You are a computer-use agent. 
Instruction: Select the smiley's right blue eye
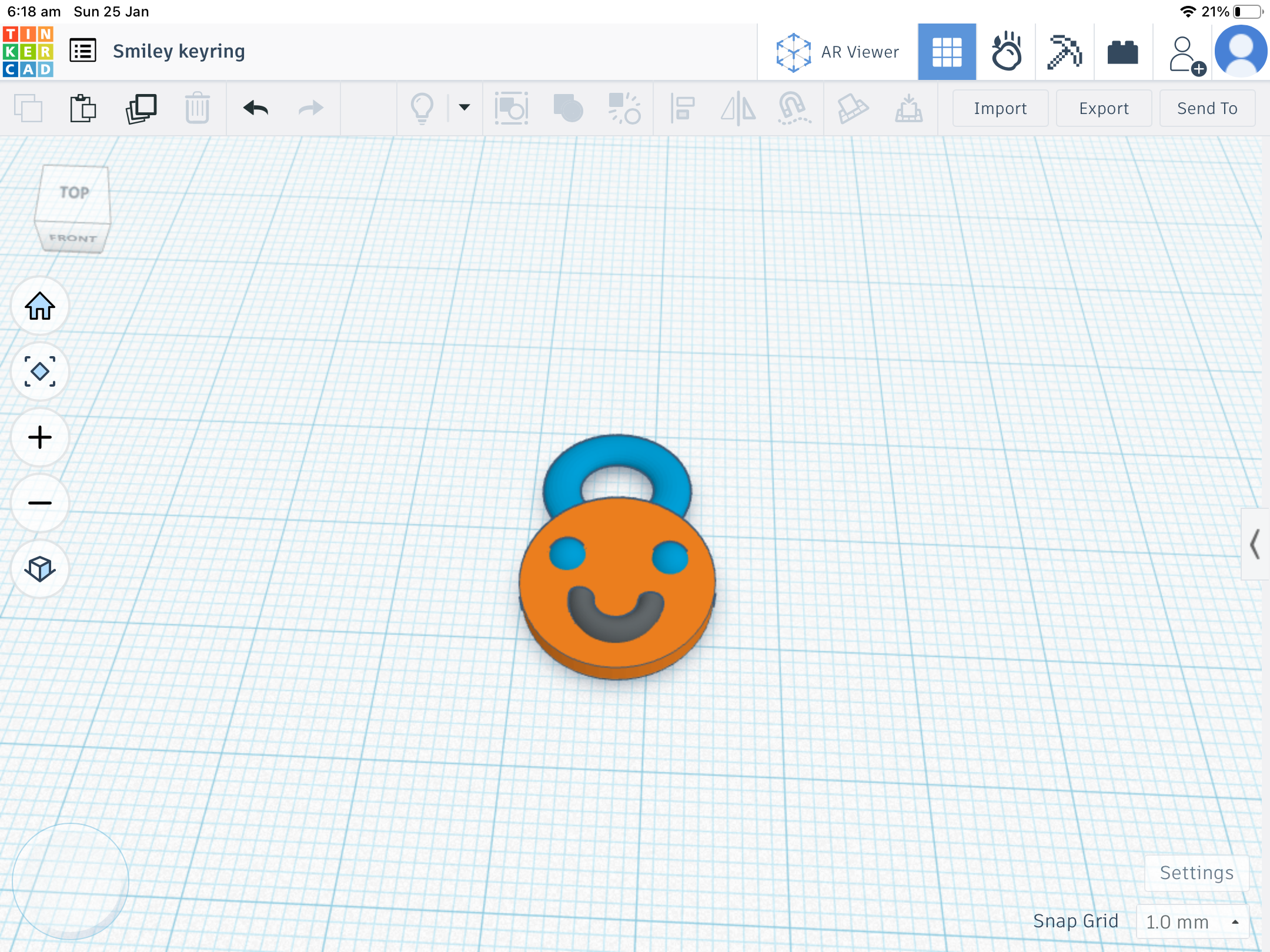click(x=670, y=557)
